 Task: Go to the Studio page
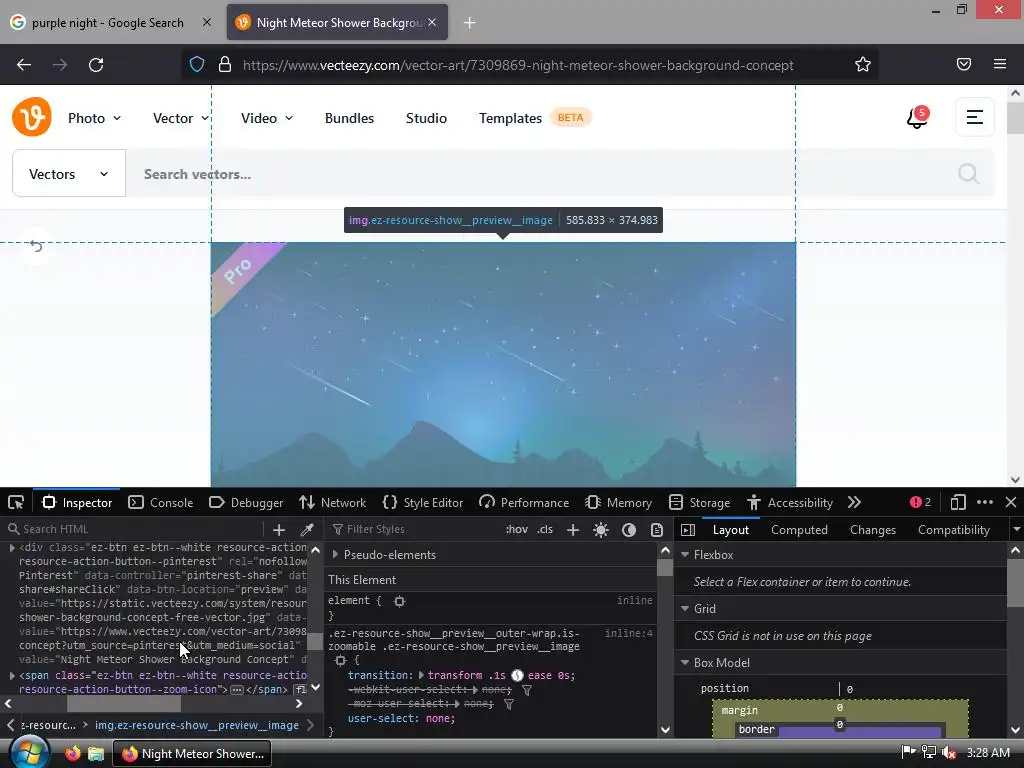[x=426, y=118]
